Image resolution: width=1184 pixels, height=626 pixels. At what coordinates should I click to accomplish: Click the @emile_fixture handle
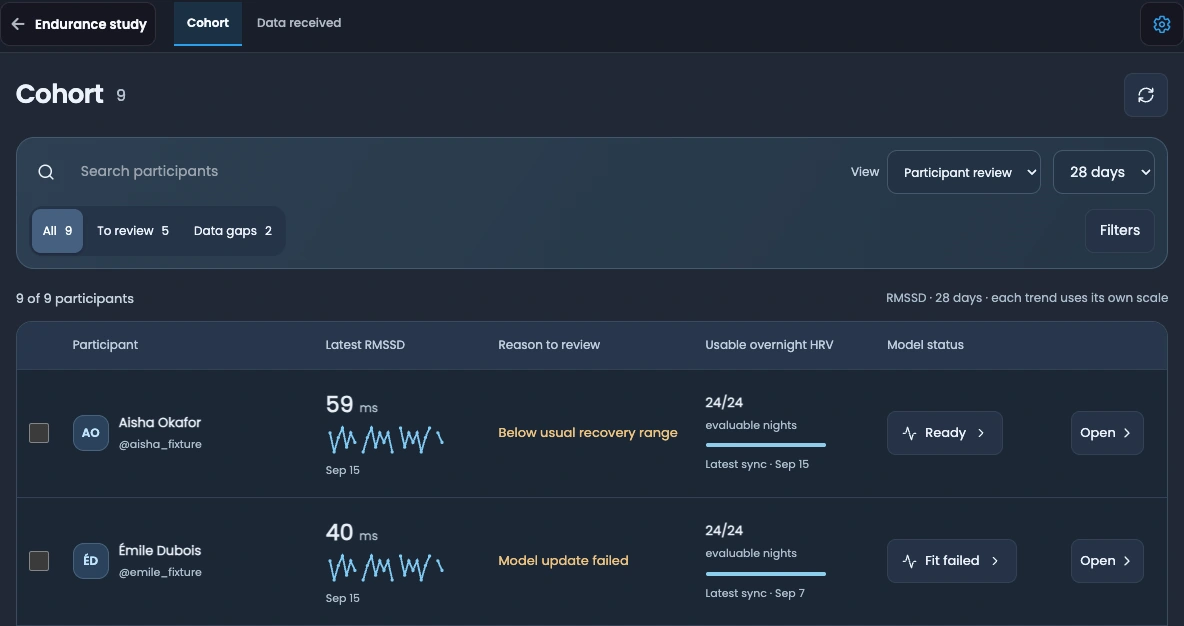[160, 572]
